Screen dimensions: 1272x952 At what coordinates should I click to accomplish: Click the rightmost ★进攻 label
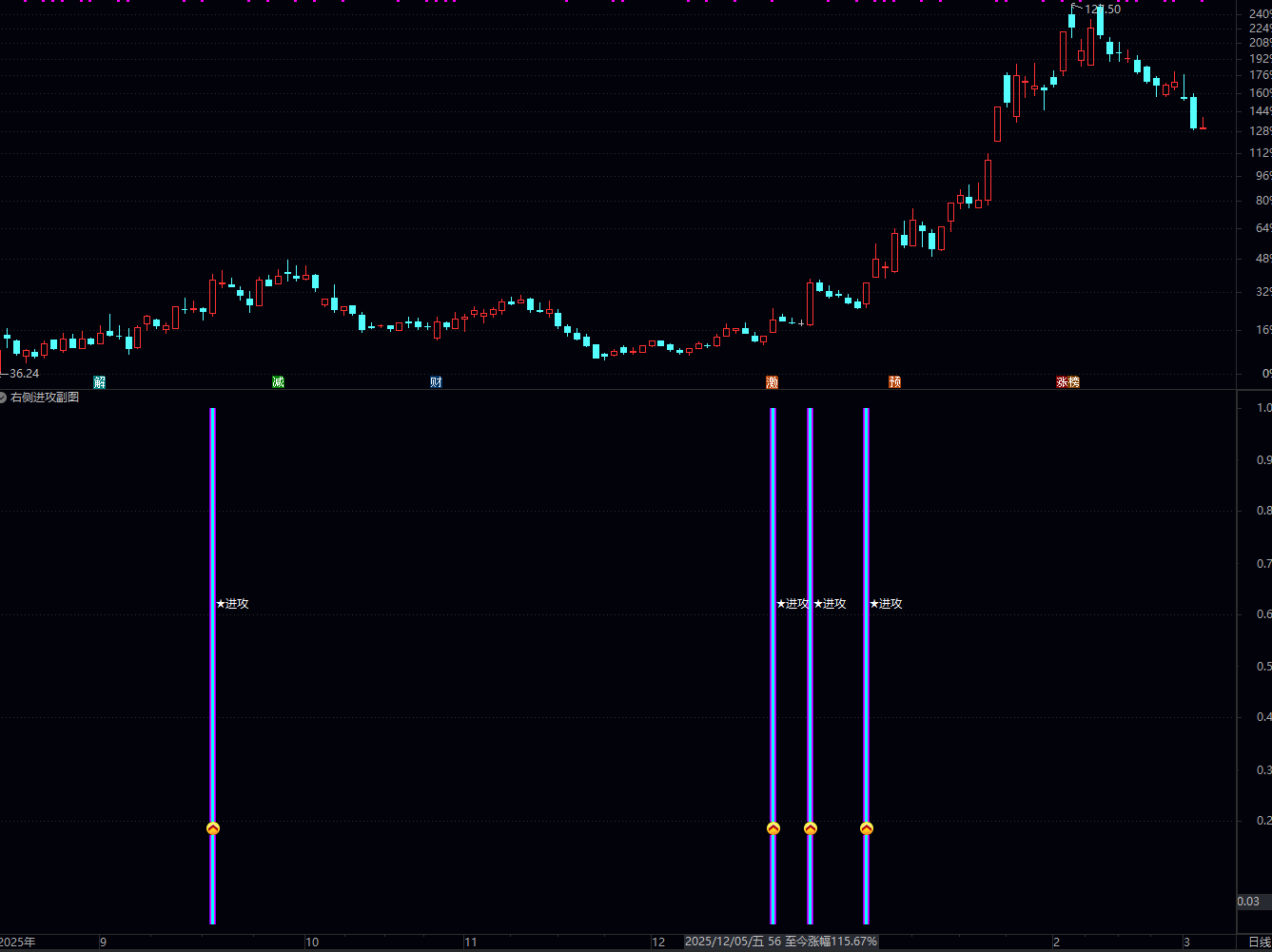(887, 604)
